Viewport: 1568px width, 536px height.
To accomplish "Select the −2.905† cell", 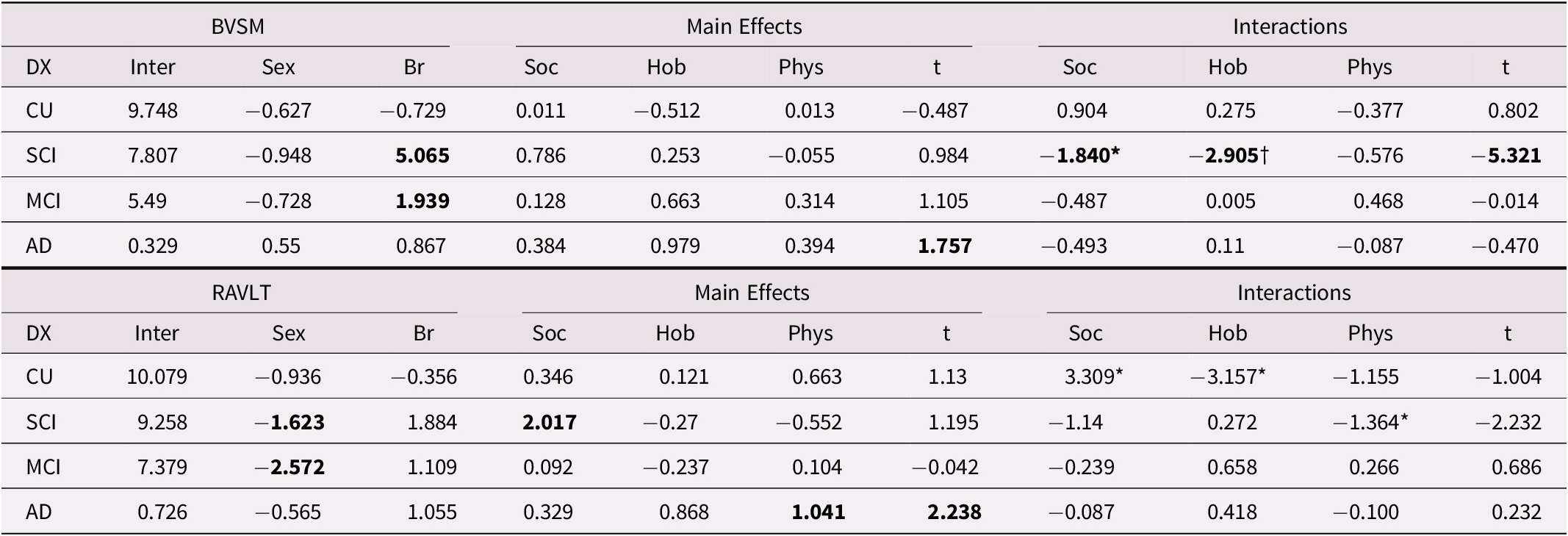I will [x=1229, y=156].
